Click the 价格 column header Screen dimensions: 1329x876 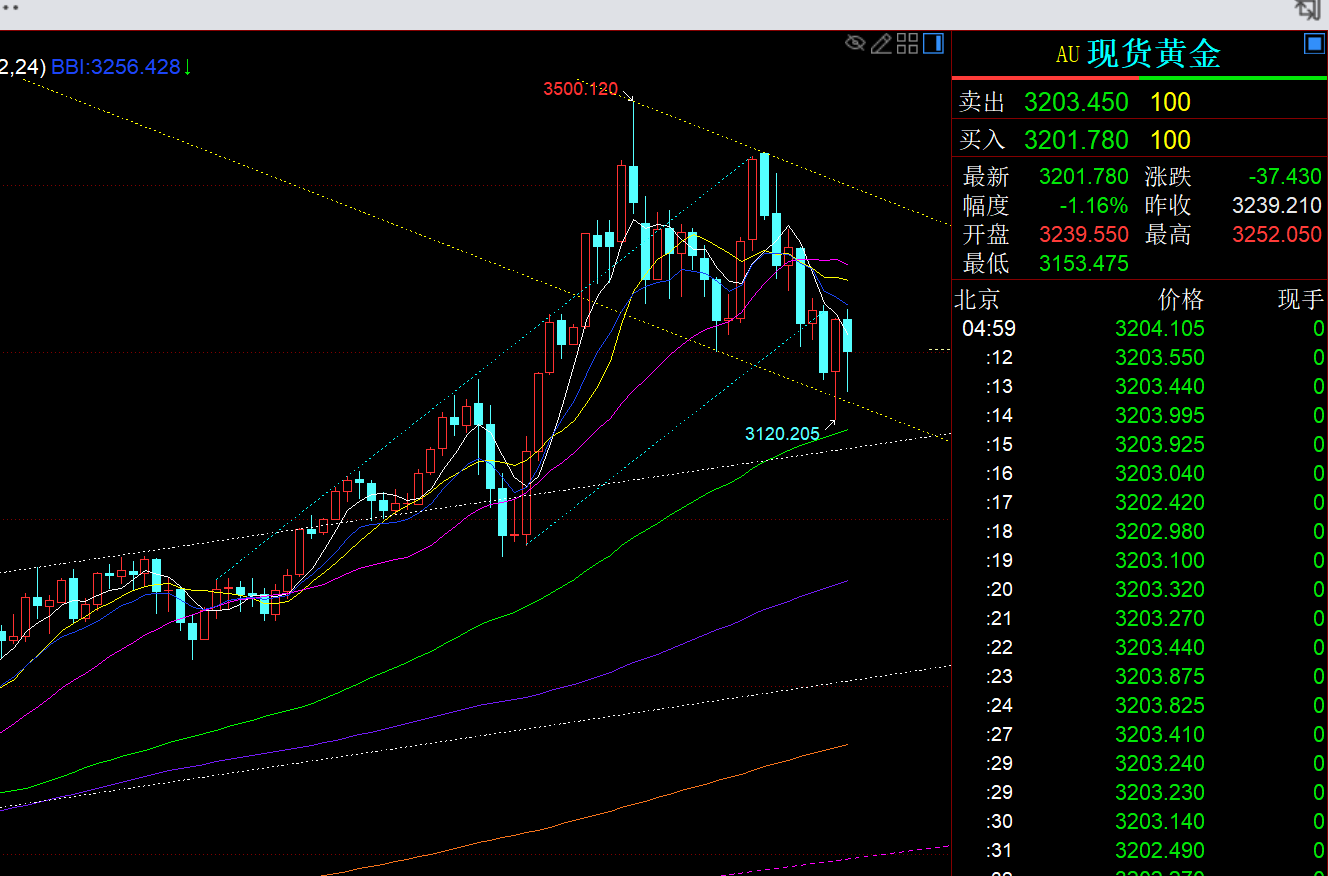(1181, 299)
